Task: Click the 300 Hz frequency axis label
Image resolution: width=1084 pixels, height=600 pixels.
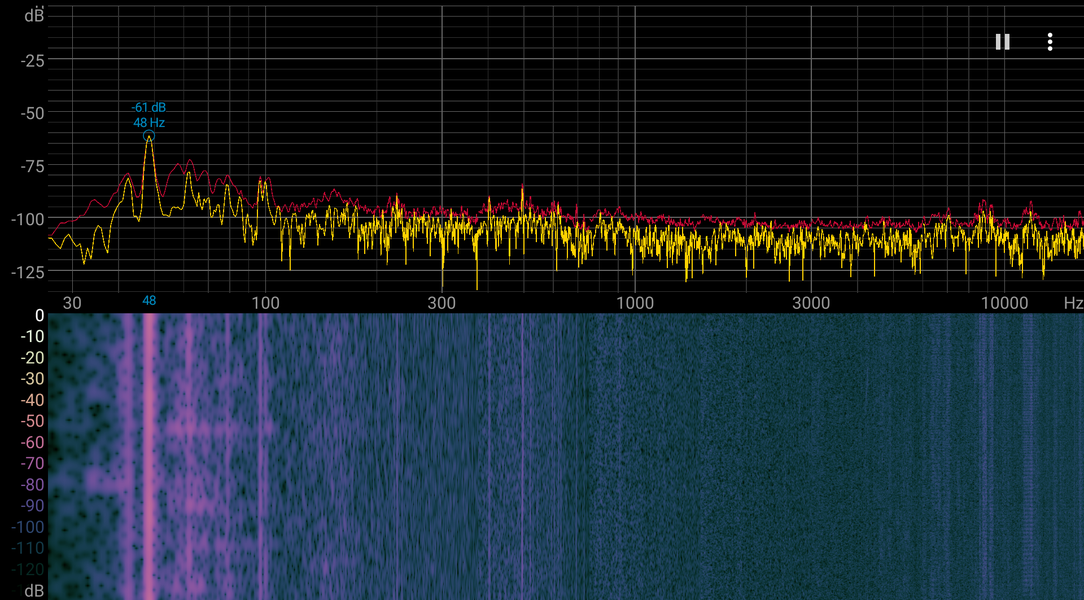Action: click(x=442, y=303)
